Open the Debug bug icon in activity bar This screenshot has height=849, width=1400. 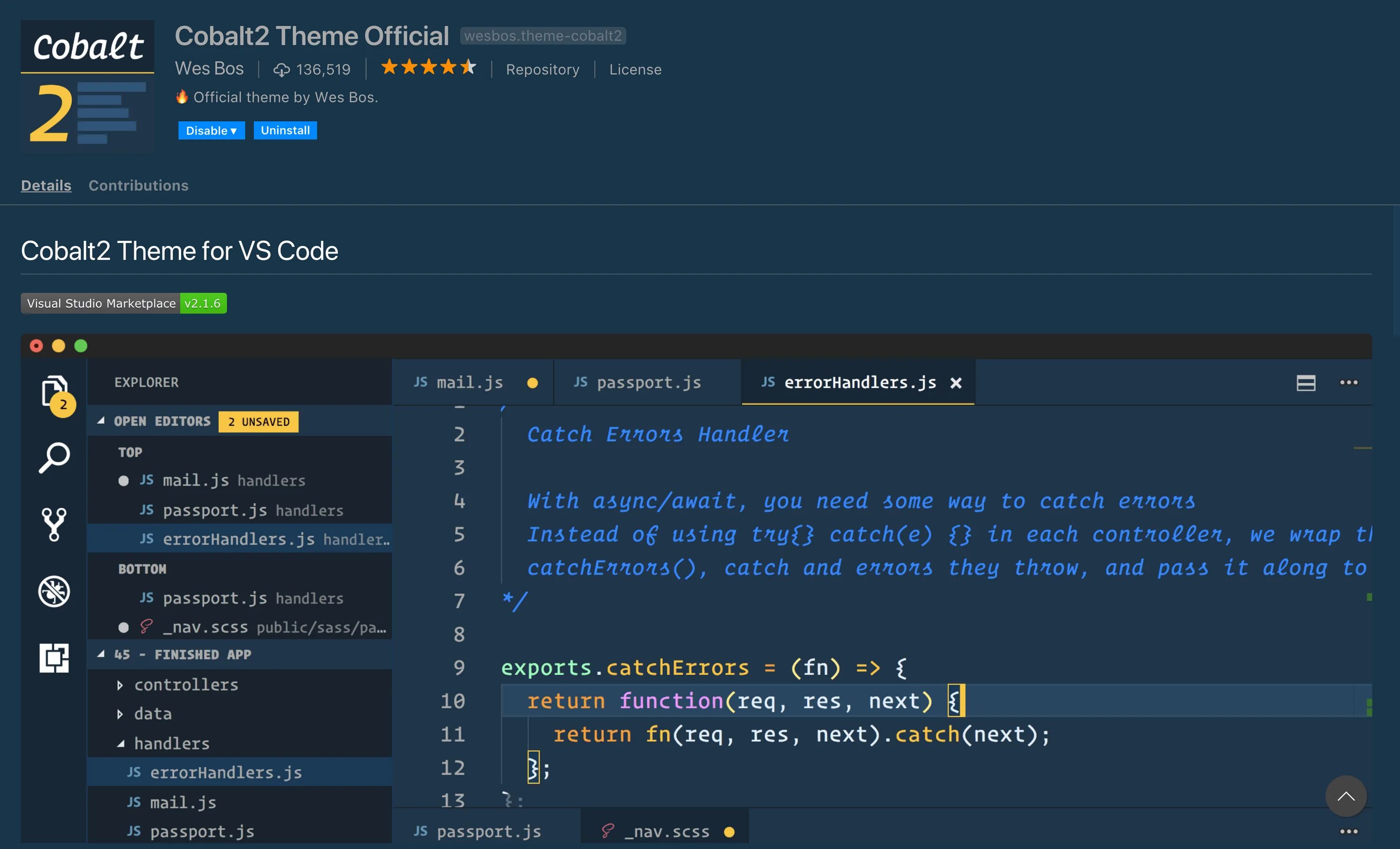click(x=54, y=591)
